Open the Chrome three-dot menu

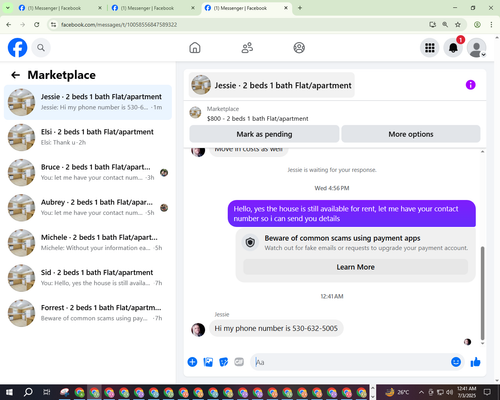(x=491, y=25)
